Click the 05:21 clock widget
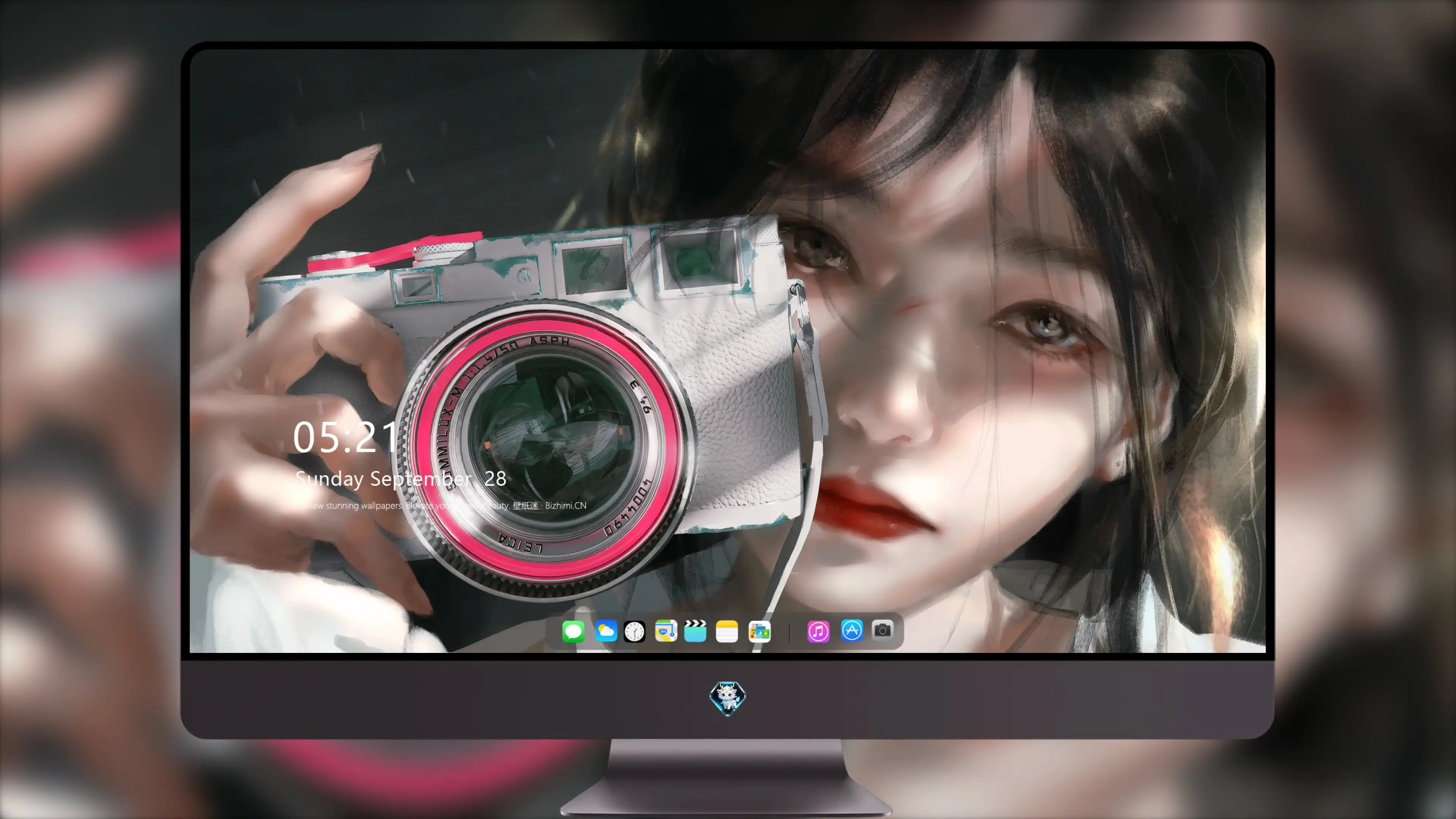The height and width of the screenshot is (819, 1456). 345,438
